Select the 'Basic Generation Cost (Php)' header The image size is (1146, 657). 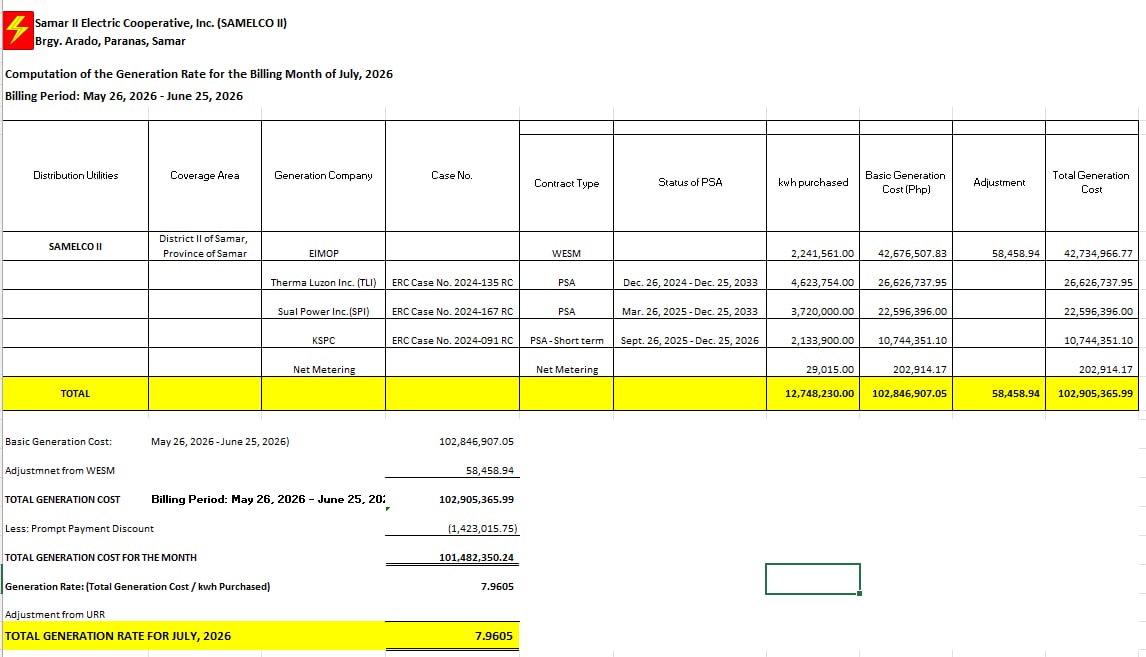906,182
